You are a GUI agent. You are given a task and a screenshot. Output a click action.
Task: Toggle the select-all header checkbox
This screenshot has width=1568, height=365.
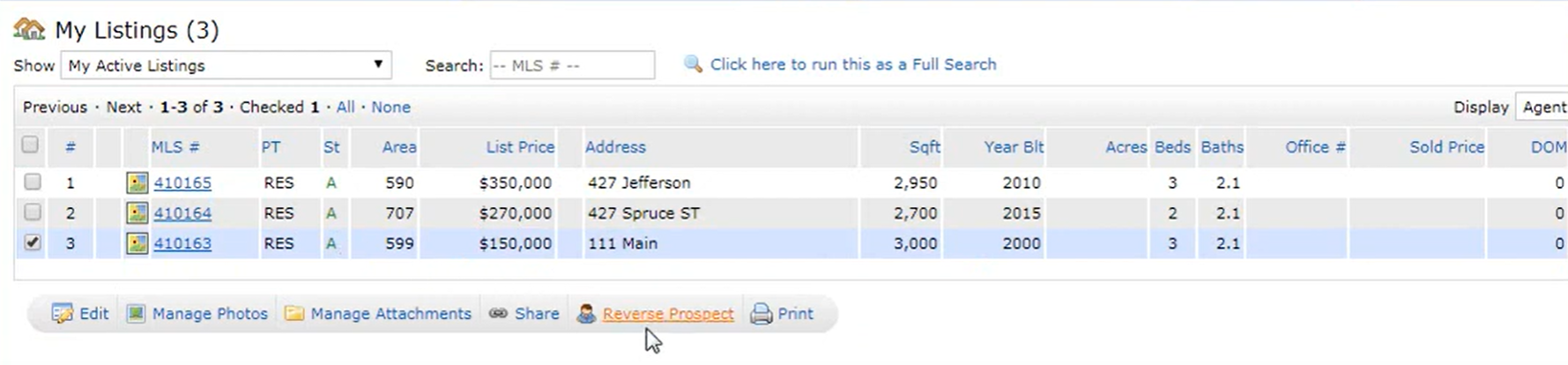(30, 145)
